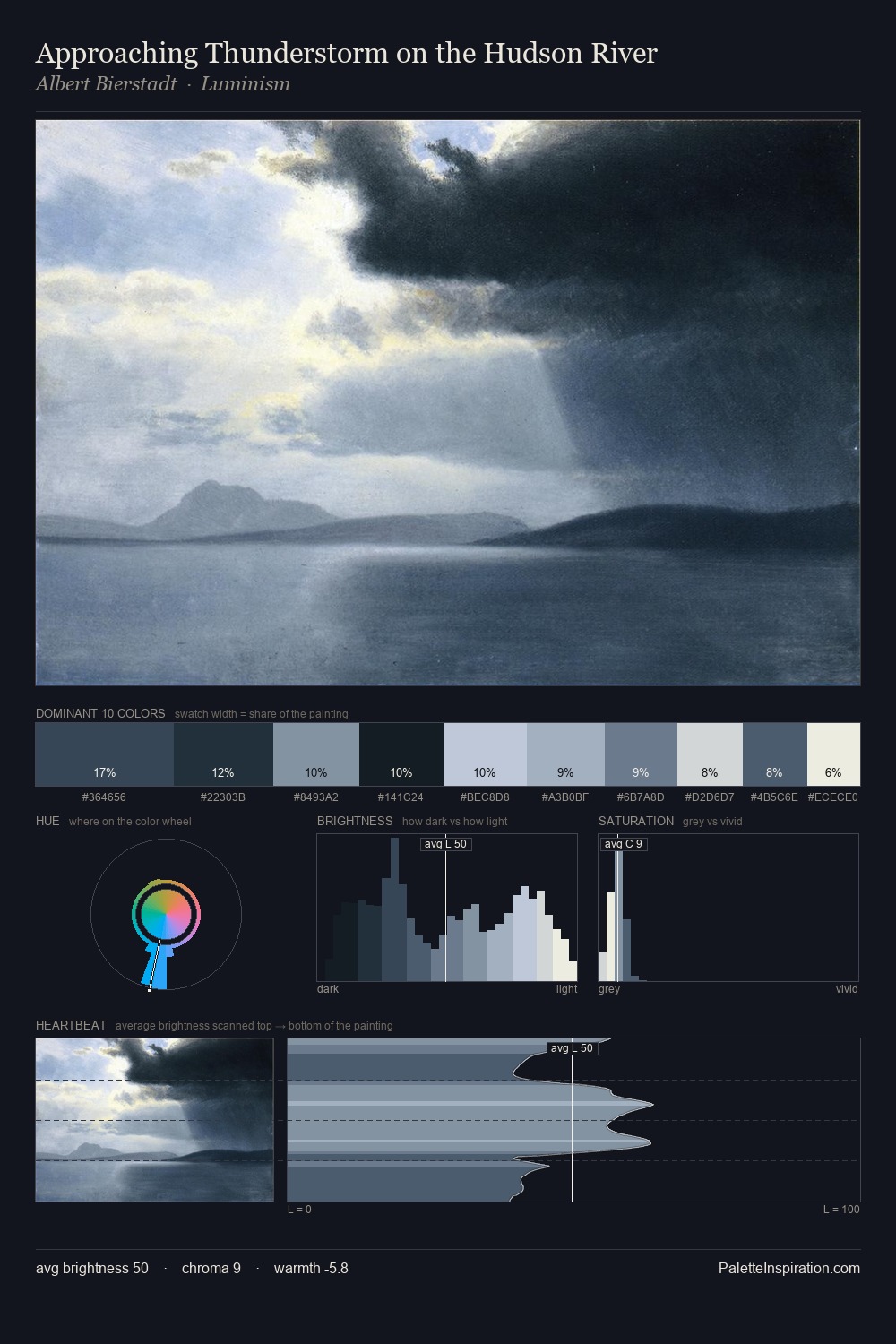
Task: Click the heartbeat brightness profile chart
Action: tap(573, 1120)
